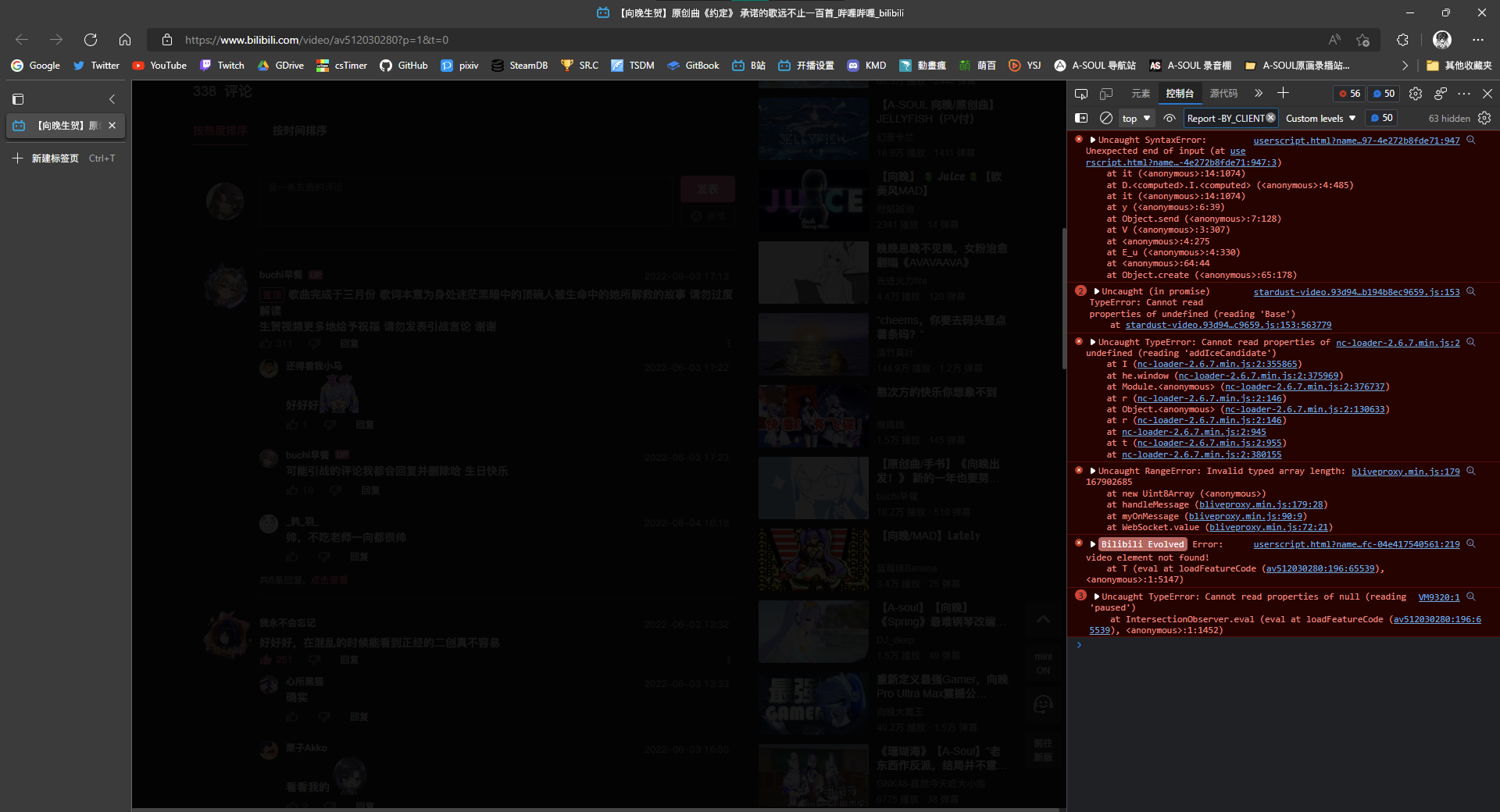This screenshot has width=1500, height=812.
Task: Clear the console output
Action: pos(1106,118)
